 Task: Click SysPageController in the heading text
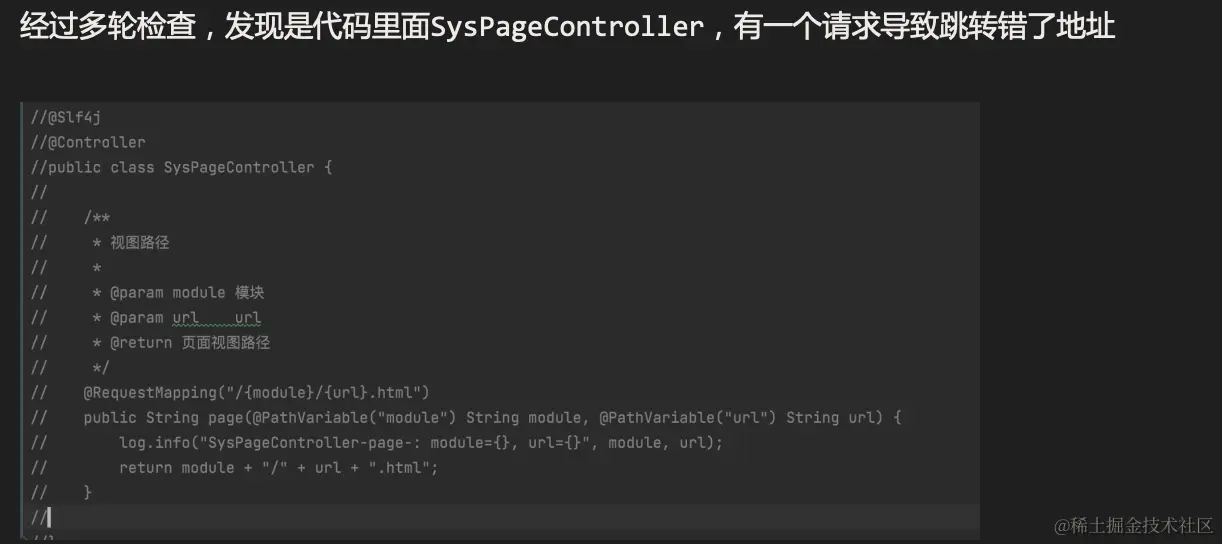567,27
